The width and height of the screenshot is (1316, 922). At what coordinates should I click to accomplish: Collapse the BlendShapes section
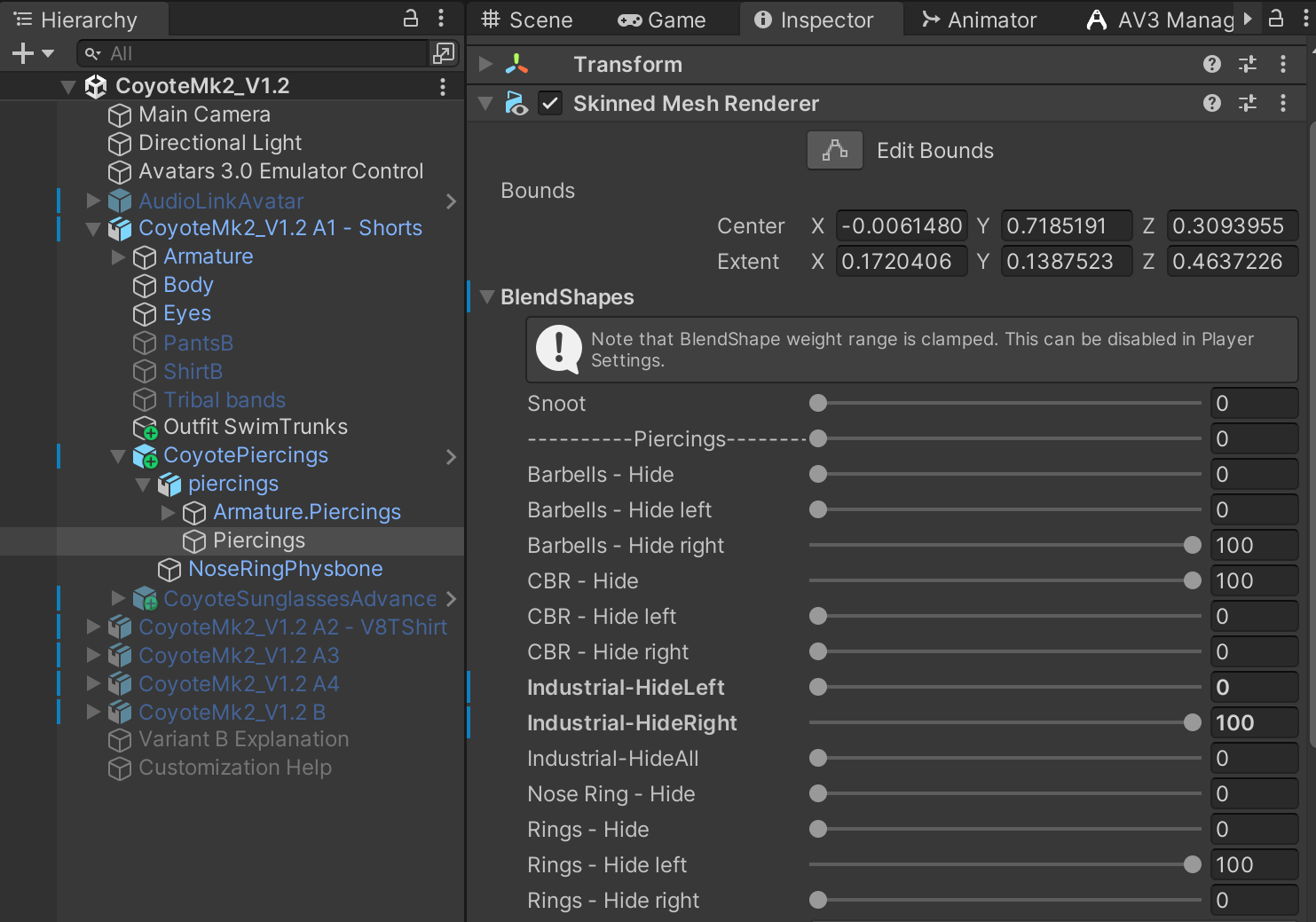486,296
